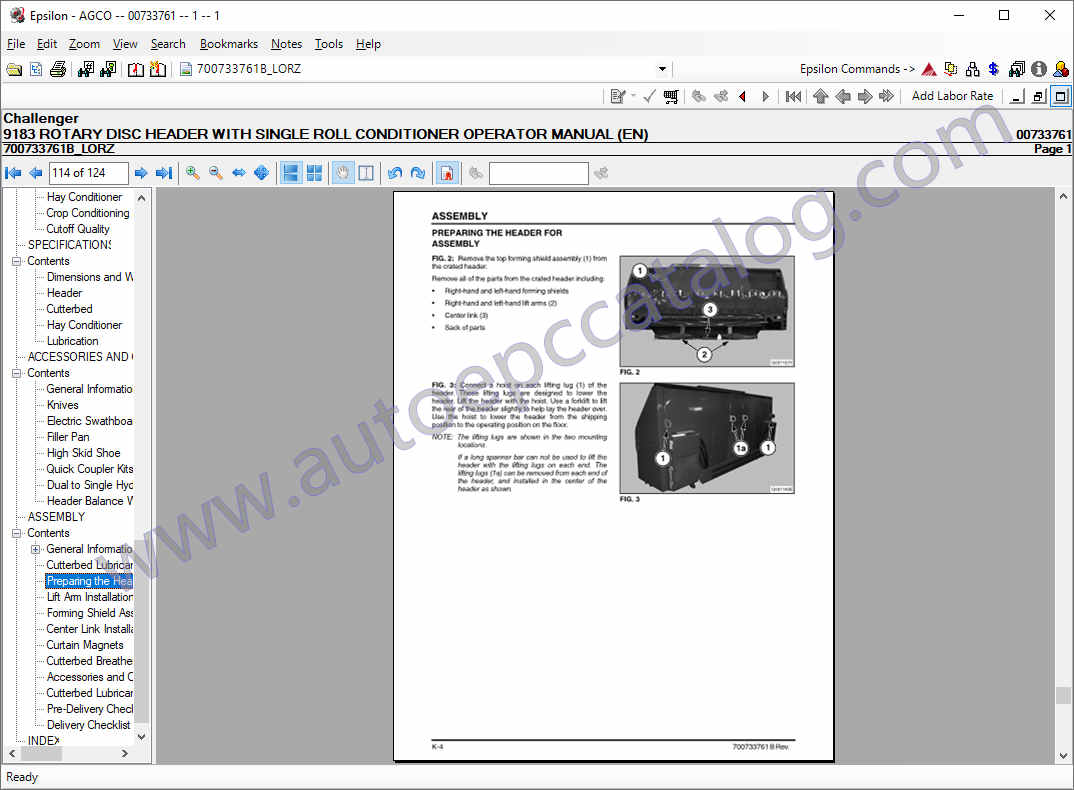Collapse the Contents node under ASSEMBLY
Viewport: 1074px width, 790px height.
(x=17, y=533)
